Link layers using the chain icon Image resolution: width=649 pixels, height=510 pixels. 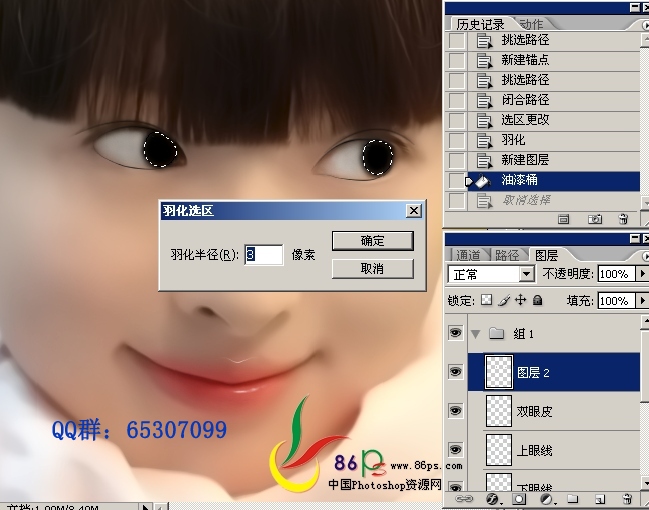point(464,498)
